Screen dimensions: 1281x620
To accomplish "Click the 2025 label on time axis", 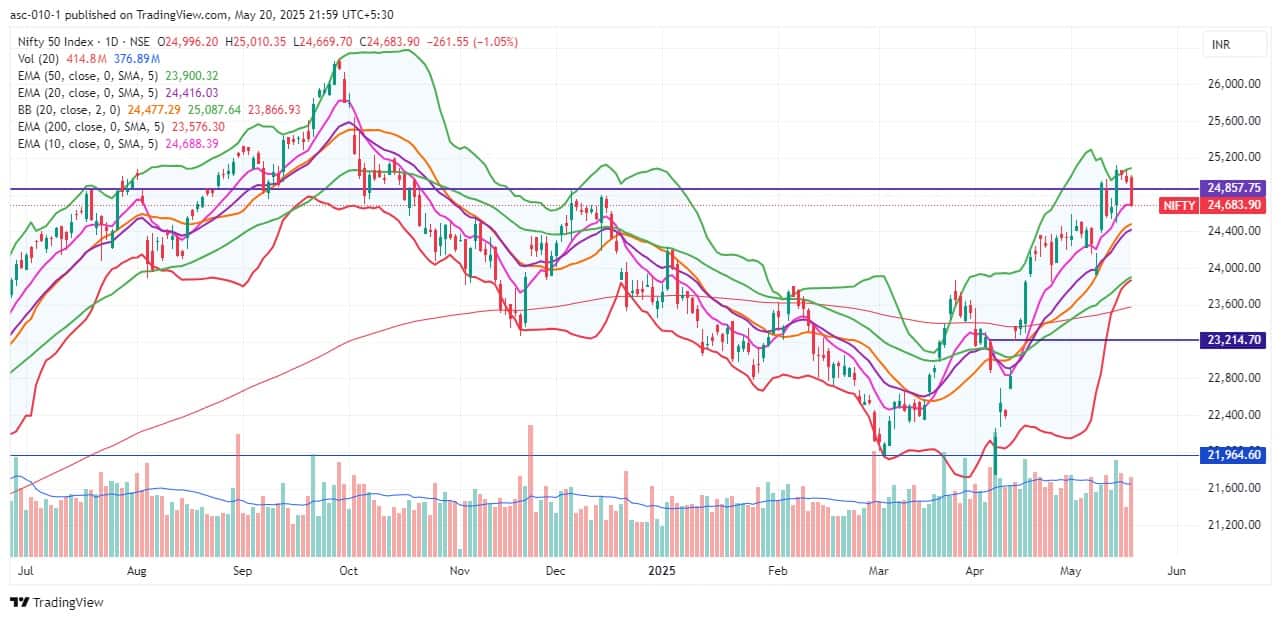I will pyautogui.click(x=663, y=571).
